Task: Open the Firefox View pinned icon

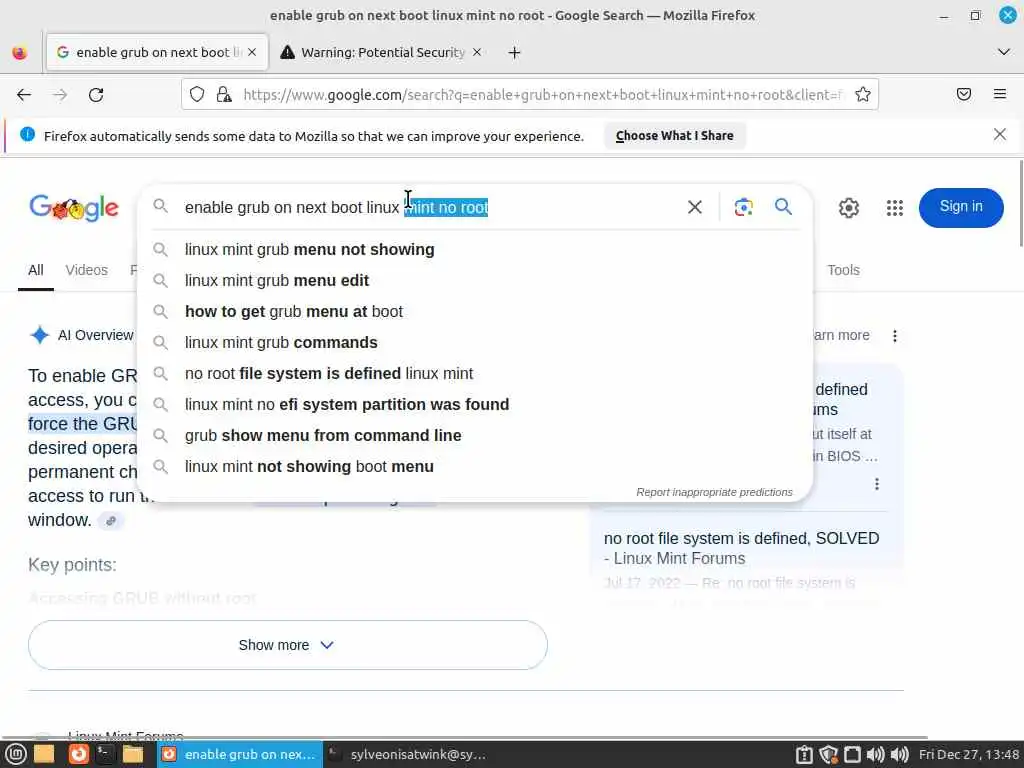Action: 20,52
